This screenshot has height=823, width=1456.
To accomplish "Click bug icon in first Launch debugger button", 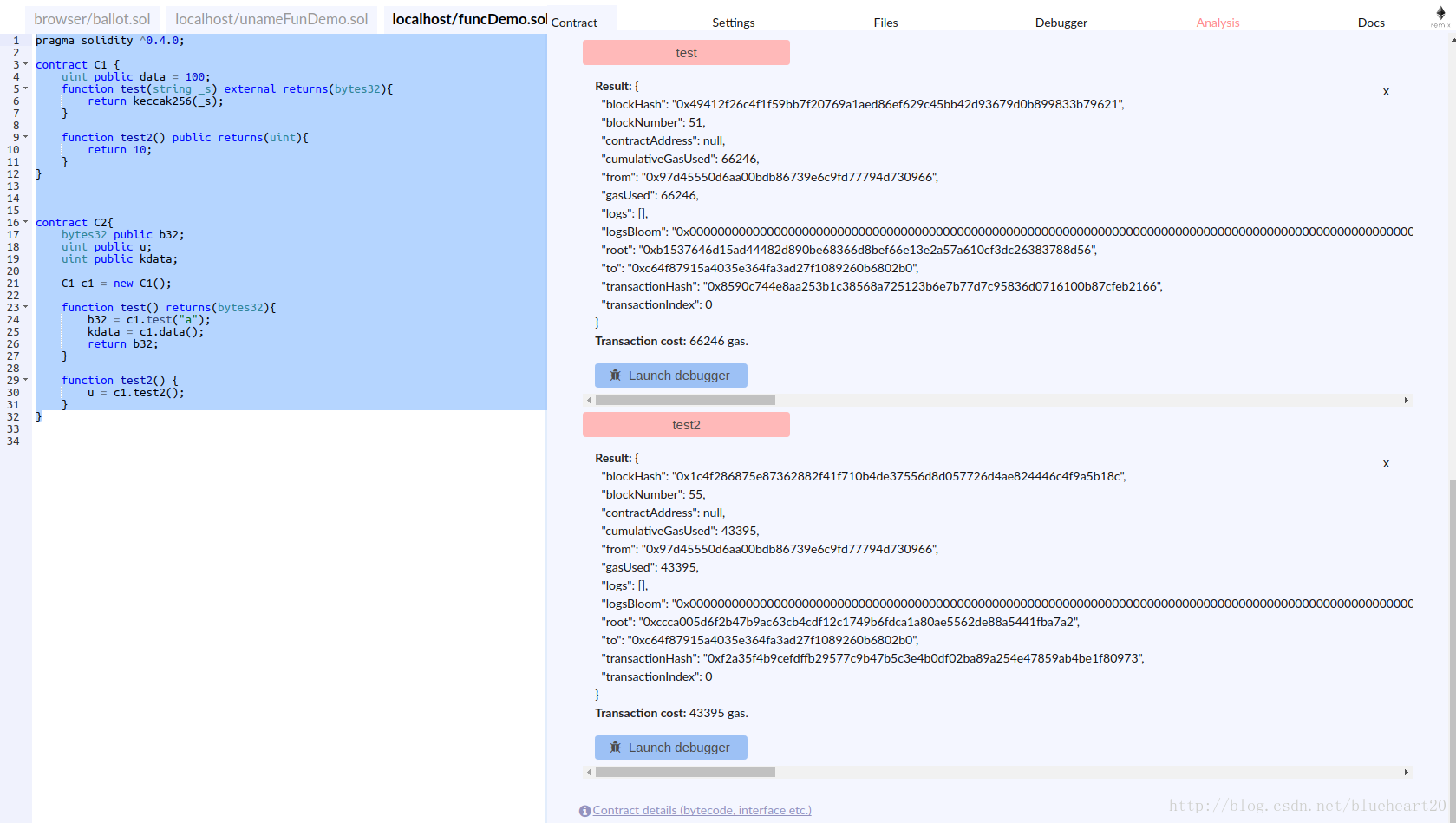I will (616, 376).
